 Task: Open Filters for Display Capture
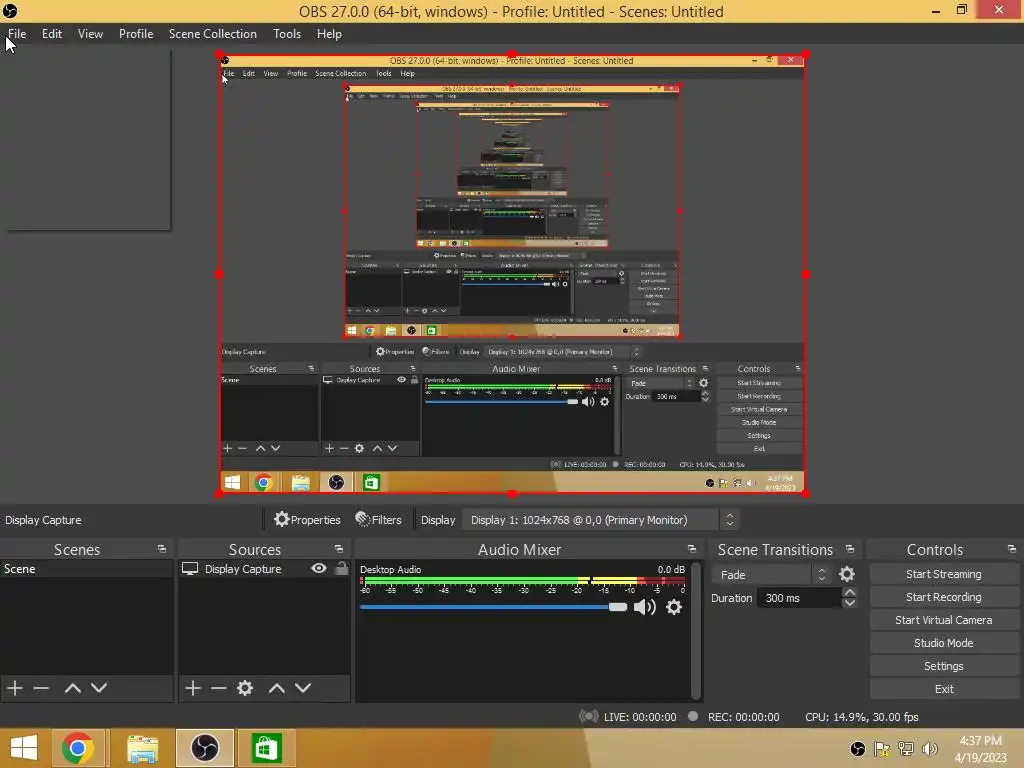(x=378, y=520)
